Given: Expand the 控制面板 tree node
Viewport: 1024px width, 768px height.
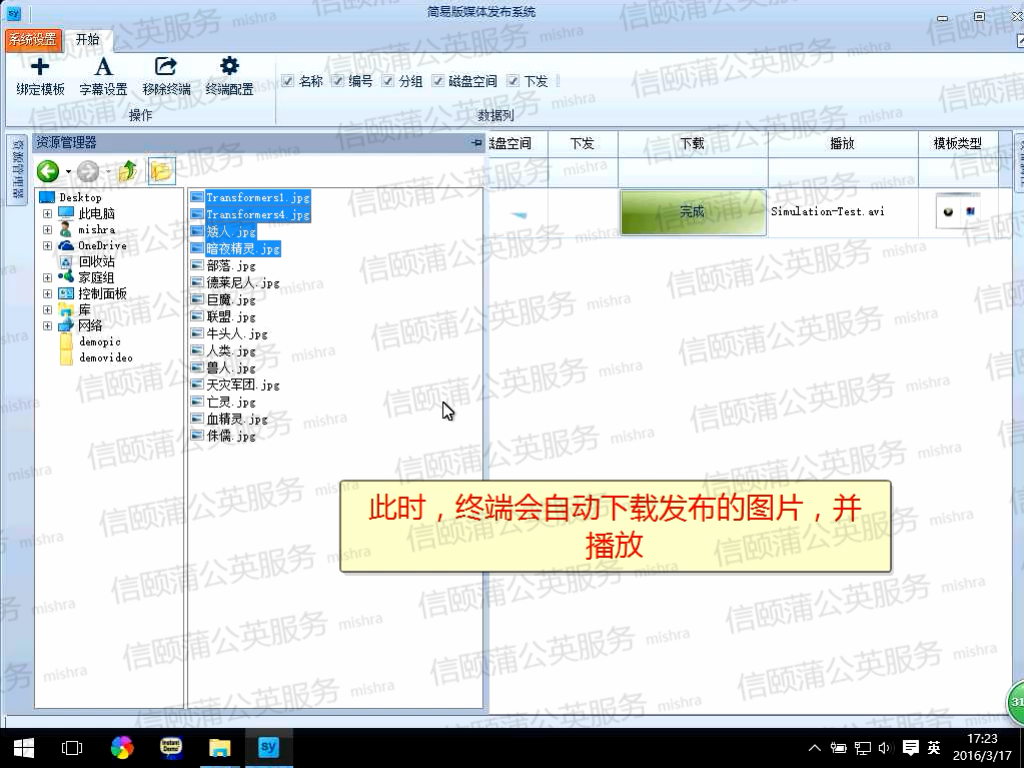Looking at the screenshot, I should 47,293.
